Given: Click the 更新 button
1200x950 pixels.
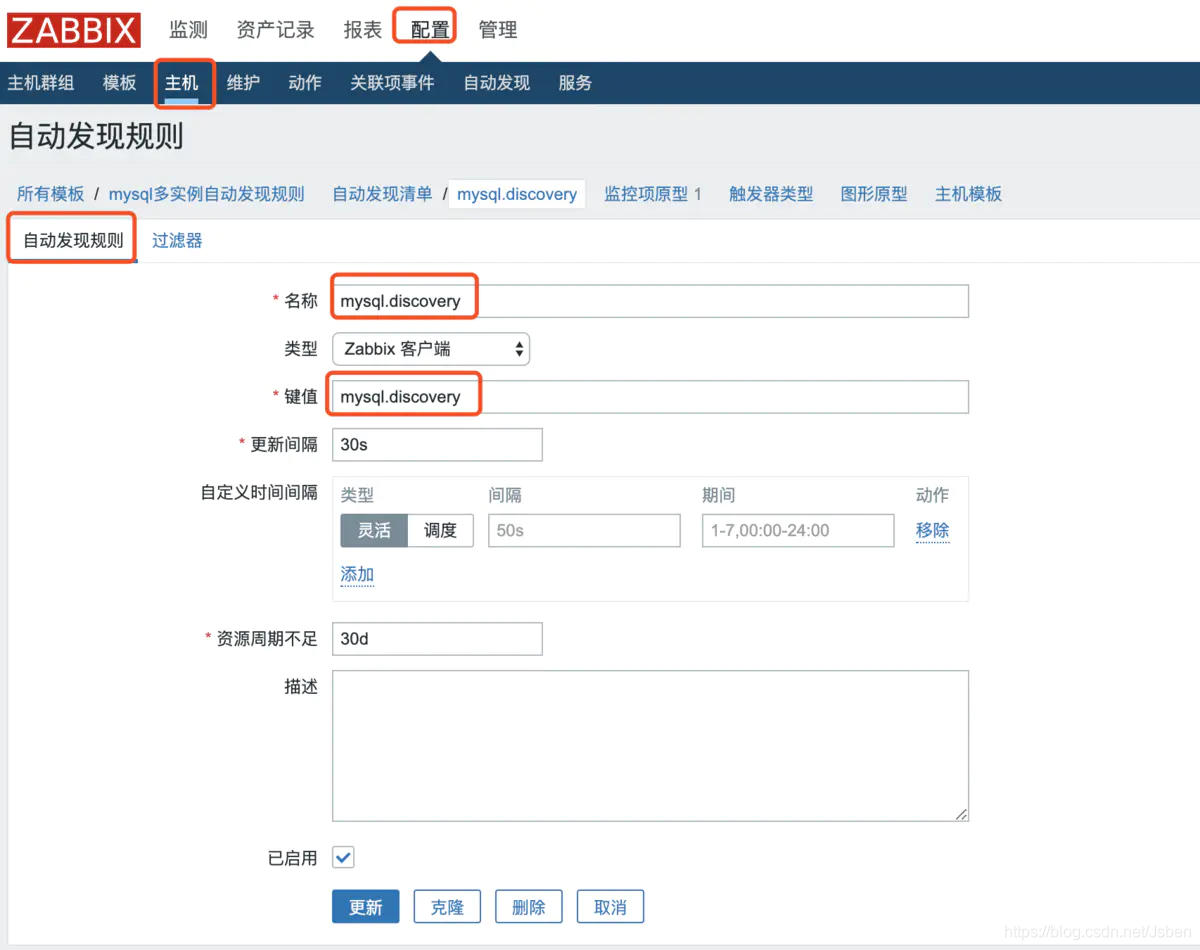Looking at the screenshot, I should click(366, 907).
